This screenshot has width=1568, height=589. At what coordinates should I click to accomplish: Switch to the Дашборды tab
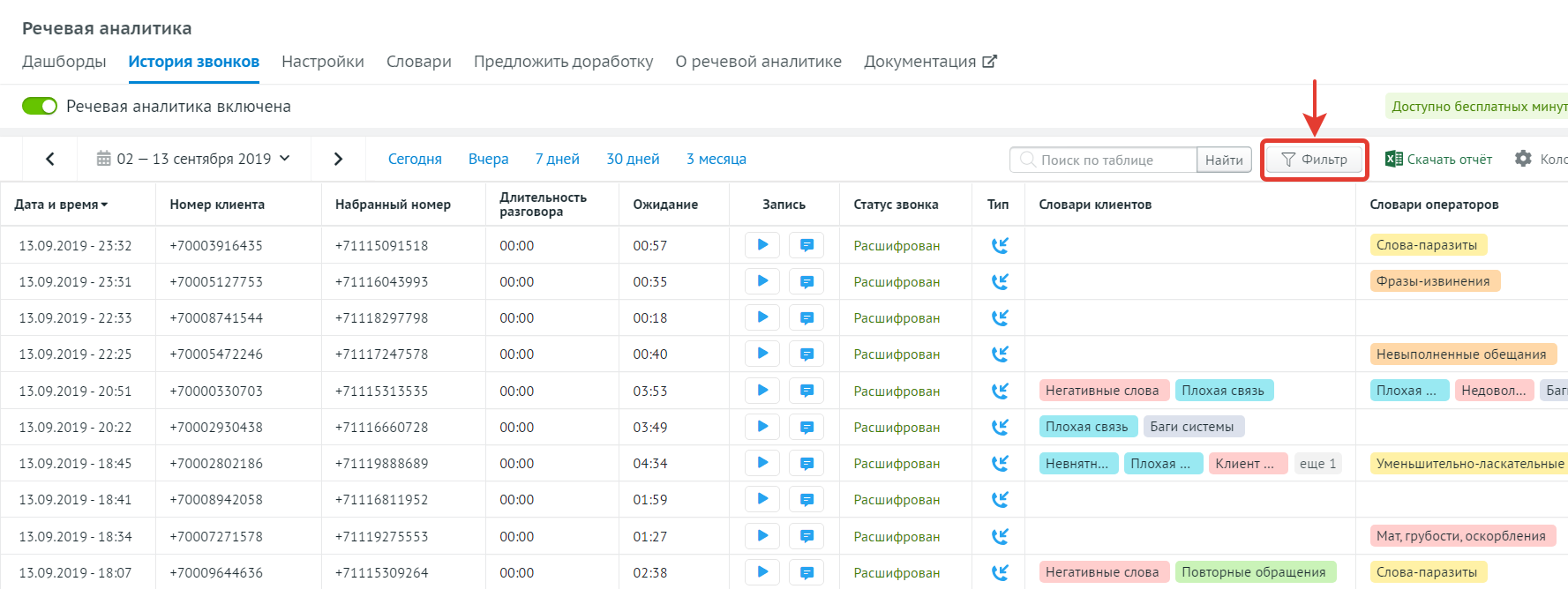tap(64, 62)
